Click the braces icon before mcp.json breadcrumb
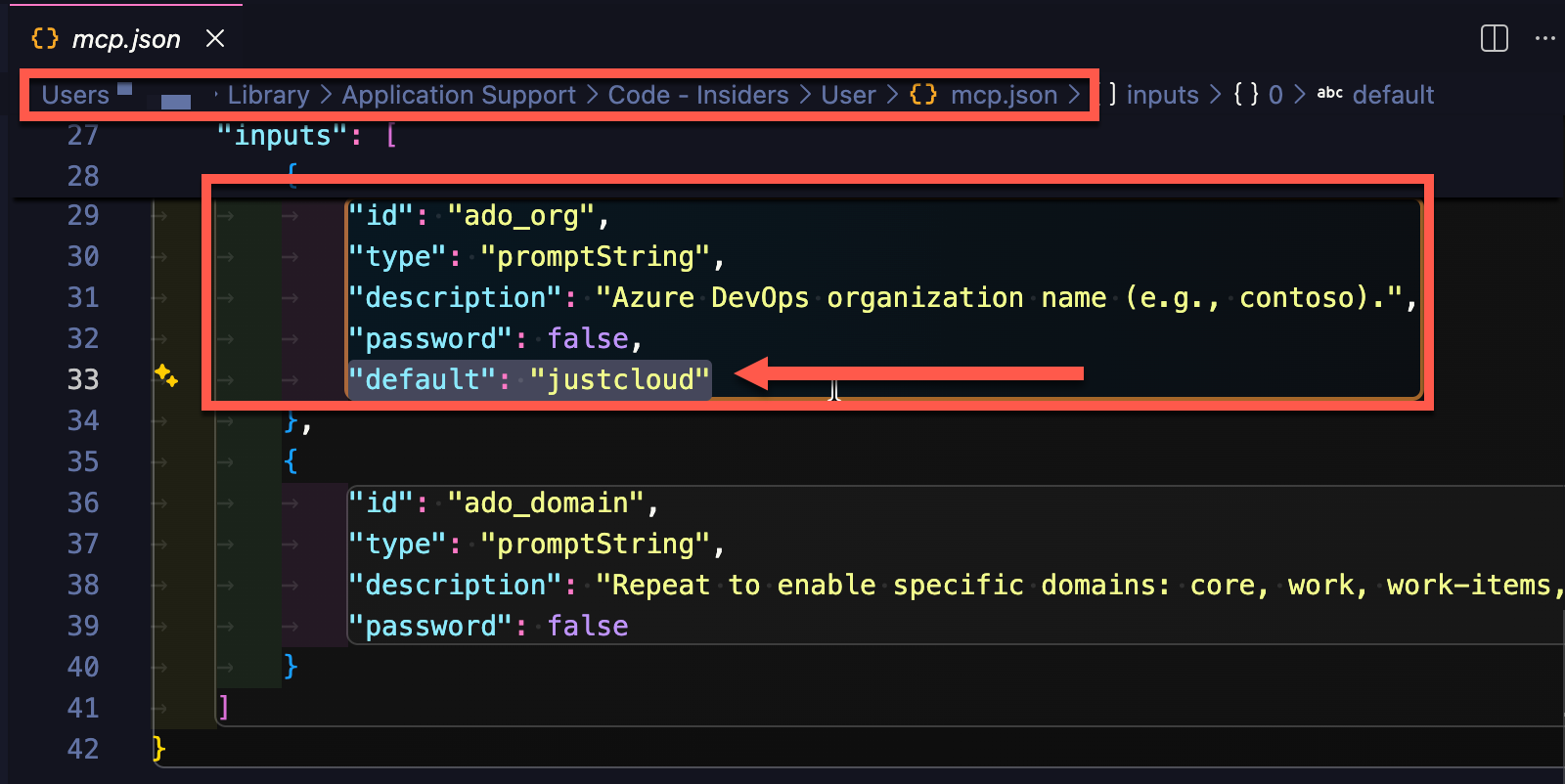Image resolution: width=1565 pixels, height=784 pixels. (923, 95)
